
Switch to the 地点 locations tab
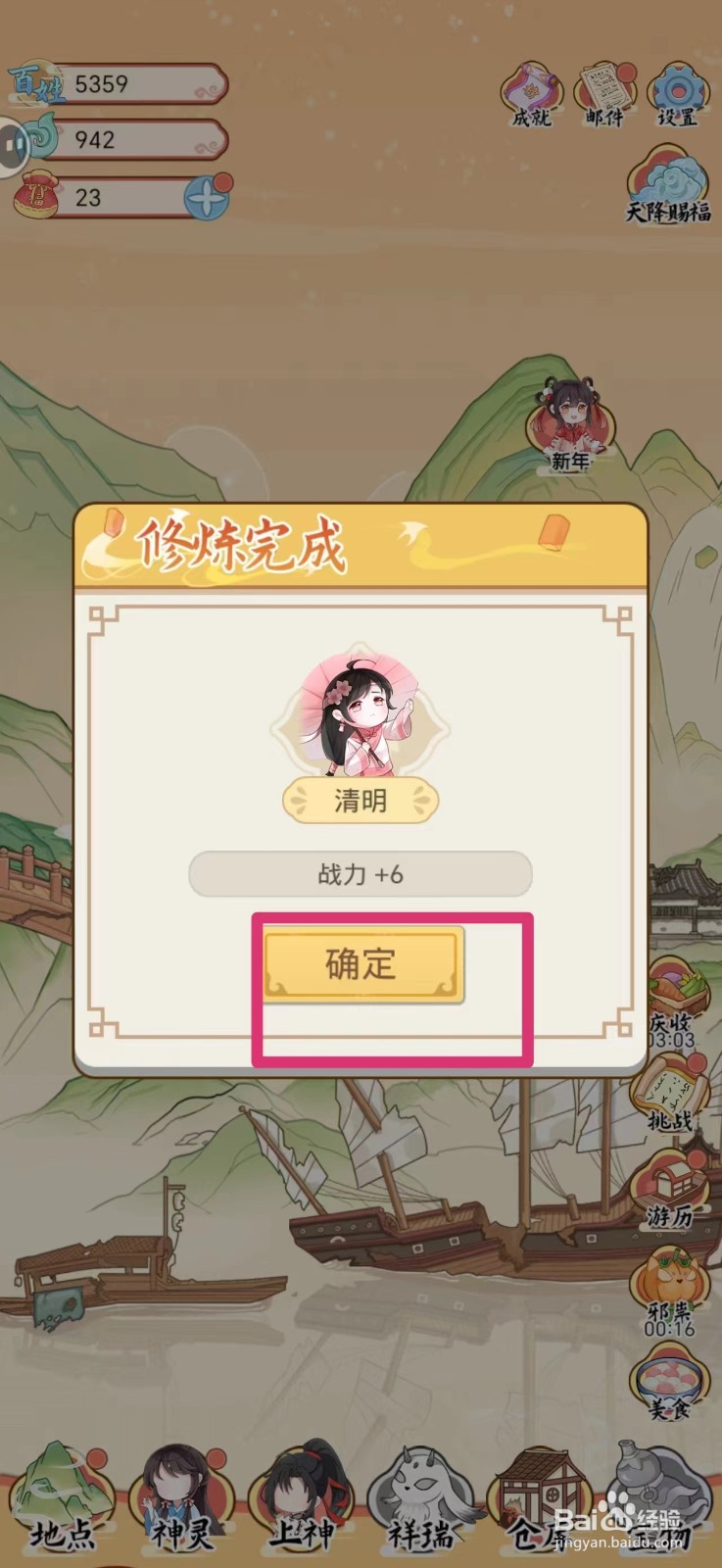61,1499
